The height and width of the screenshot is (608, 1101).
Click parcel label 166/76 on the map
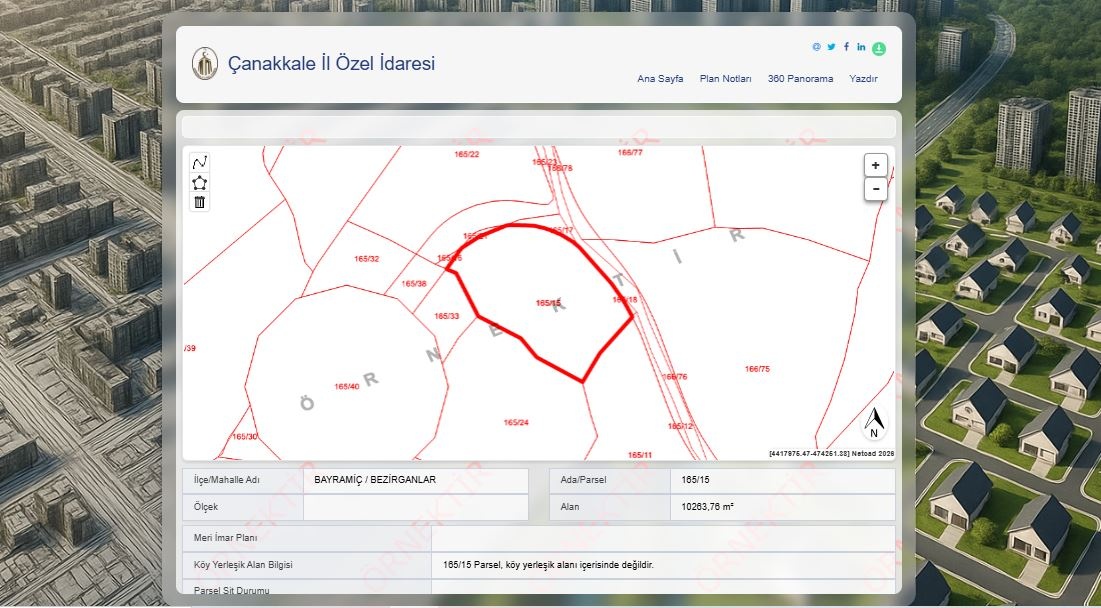point(675,377)
